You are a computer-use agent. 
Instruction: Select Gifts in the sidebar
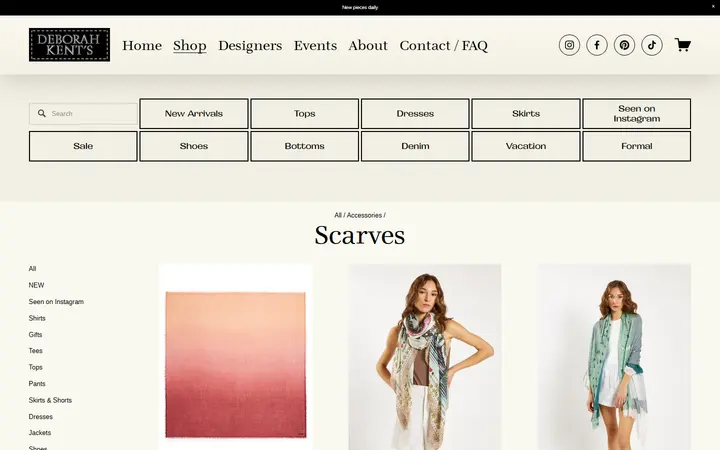pos(35,335)
